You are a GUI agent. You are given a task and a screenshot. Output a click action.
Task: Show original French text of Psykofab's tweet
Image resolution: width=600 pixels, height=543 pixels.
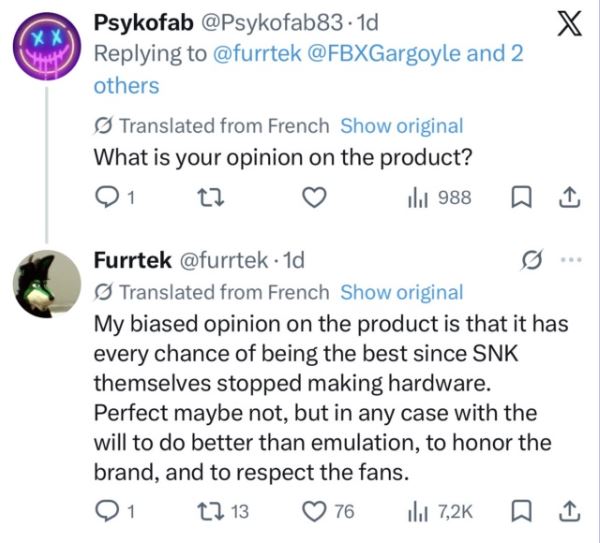[x=401, y=126]
